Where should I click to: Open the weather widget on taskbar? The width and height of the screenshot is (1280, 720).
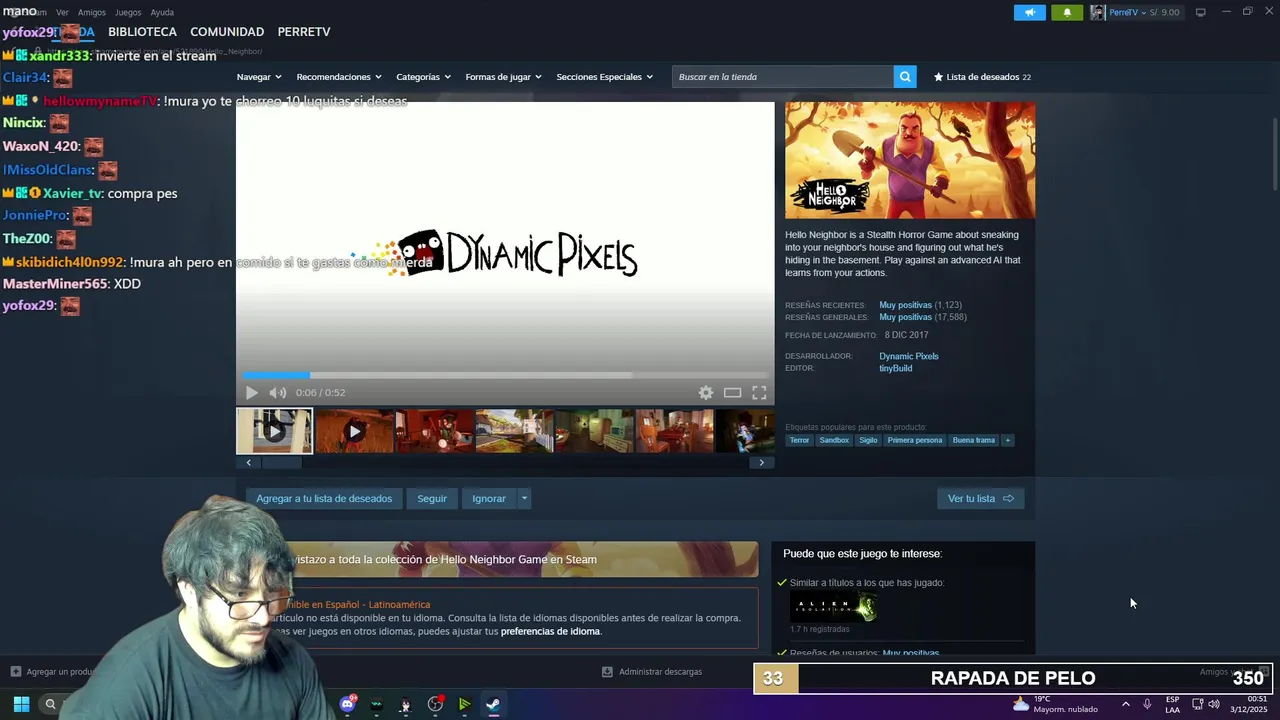(x=1054, y=704)
